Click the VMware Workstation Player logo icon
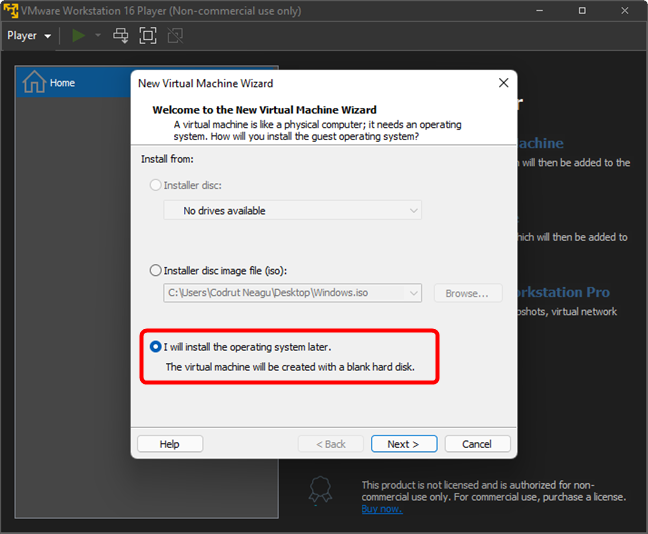Image resolution: width=648 pixels, height=534 pixels. pyautogui.click(x=10, y=10)
